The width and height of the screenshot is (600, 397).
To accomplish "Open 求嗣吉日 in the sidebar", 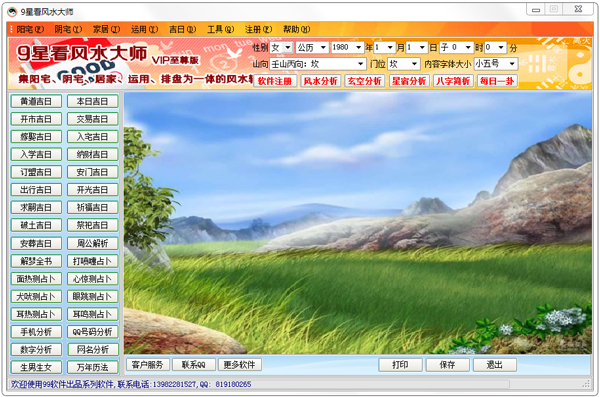I will pyautogui.click(x=36, y=207).
